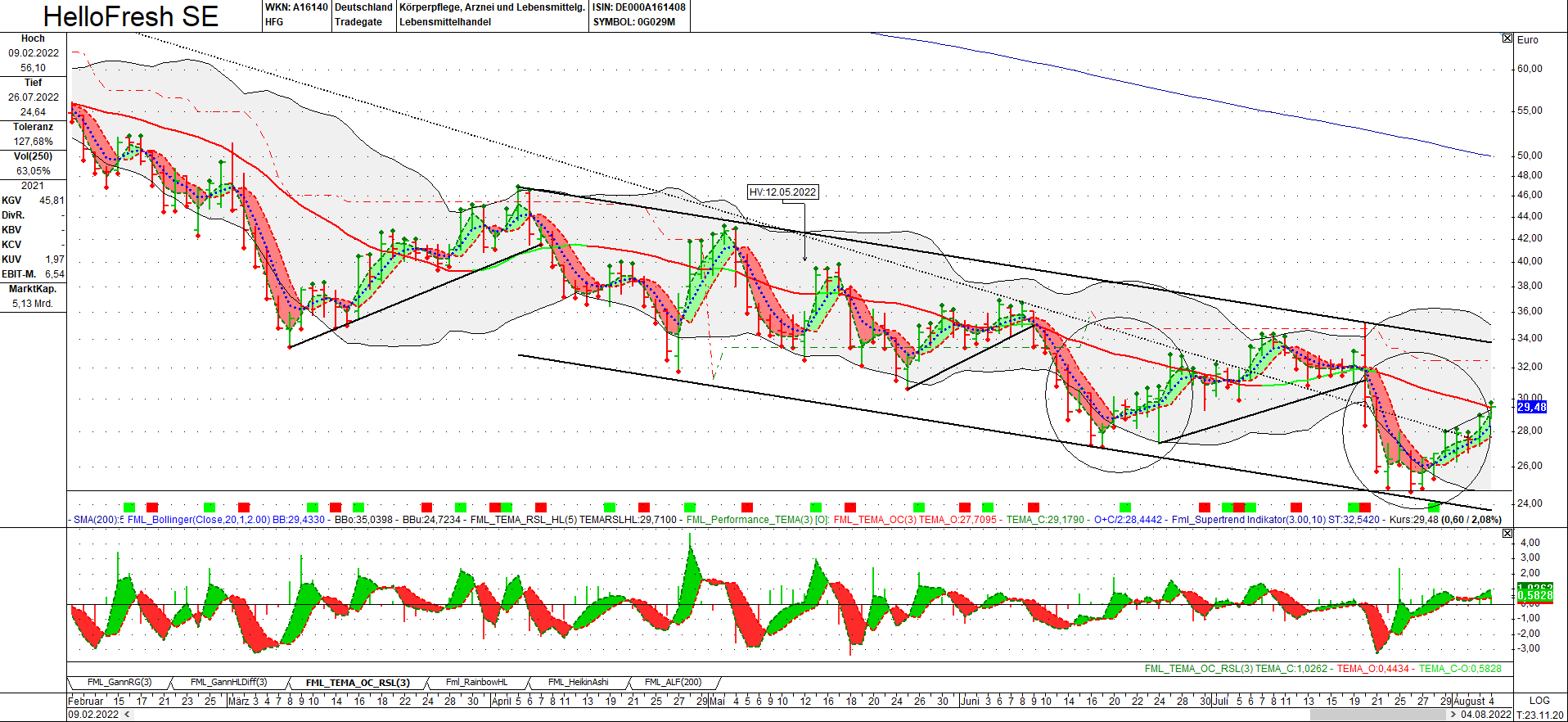Click the WKN: A16140 field
This screenshot has height=722, width=1568.
click(x=296, y=7)
